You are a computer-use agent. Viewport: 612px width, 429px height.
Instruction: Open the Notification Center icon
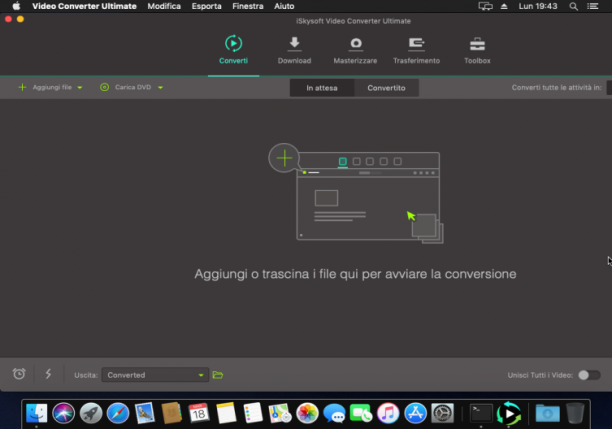[593, 6]
